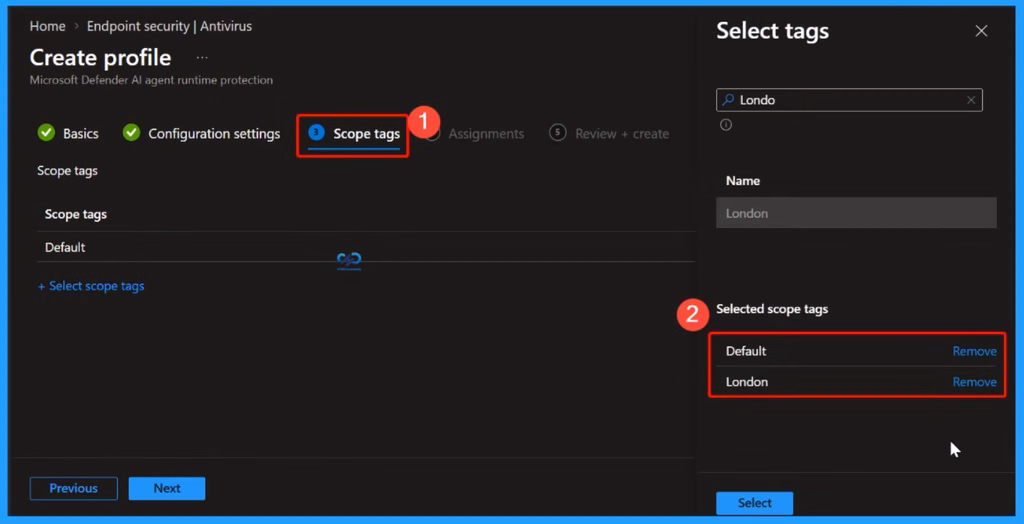Click the Home breadcrumb link

48,27
